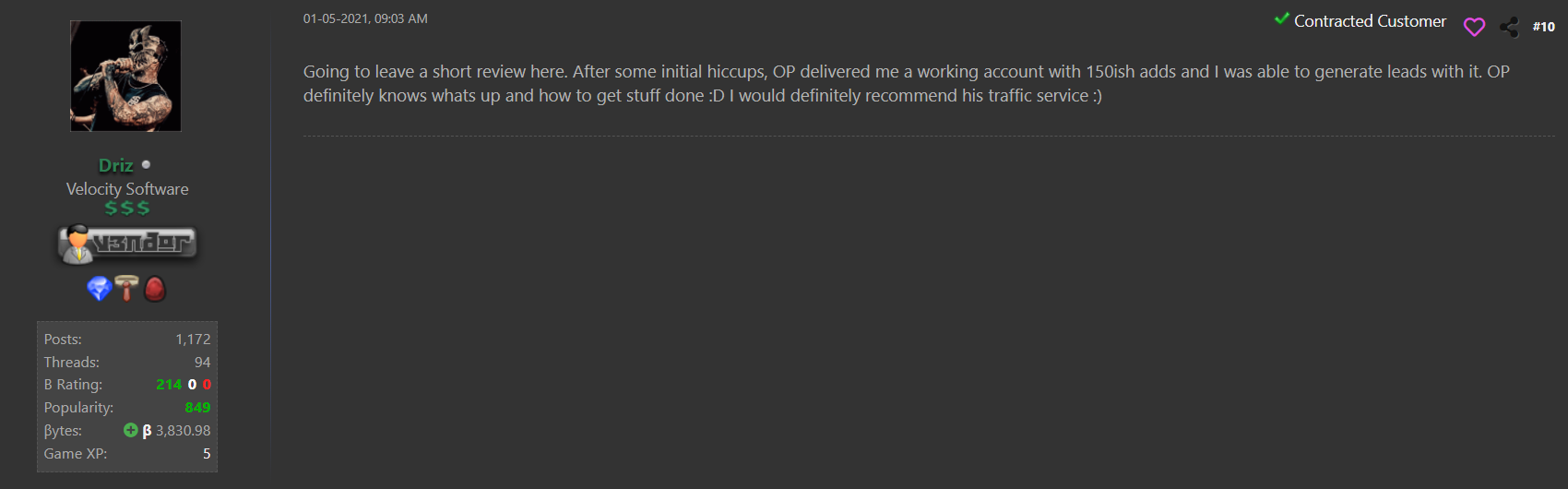Open the Vendor badge under Driz
This screenshot has width=1568, height=489.
127,244
